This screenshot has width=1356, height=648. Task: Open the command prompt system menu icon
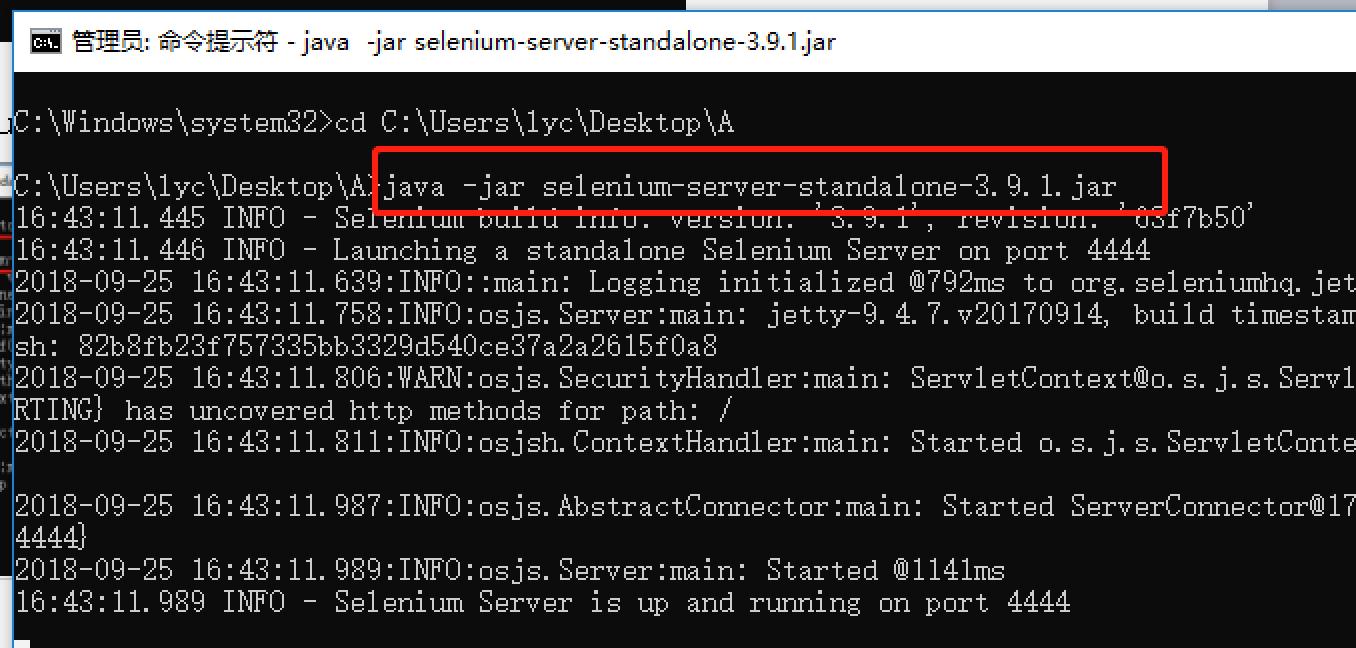(45, 41)
